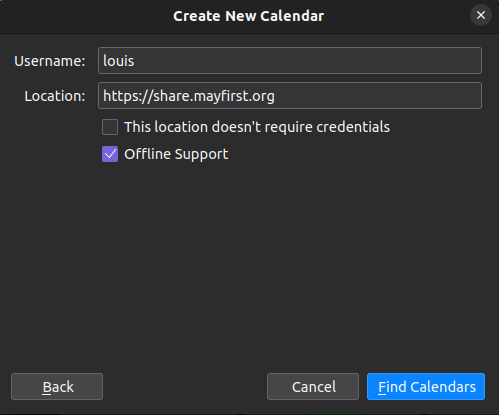Go Back to the previous step

click(x=57, y=387)
